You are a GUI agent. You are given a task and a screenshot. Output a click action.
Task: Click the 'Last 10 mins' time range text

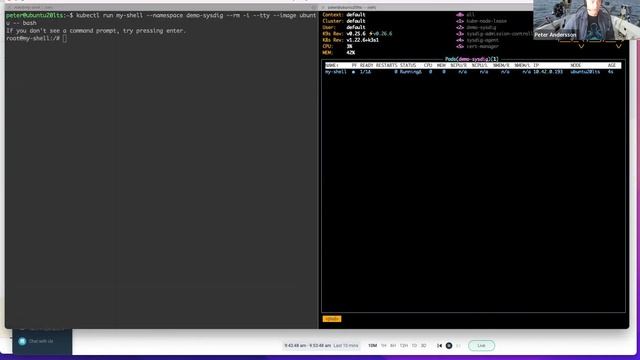click(346, 346)
